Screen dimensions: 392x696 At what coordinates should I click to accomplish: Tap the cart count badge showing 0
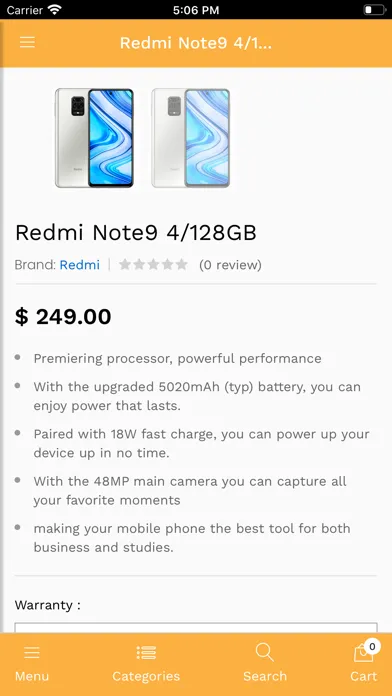(372, 647)
